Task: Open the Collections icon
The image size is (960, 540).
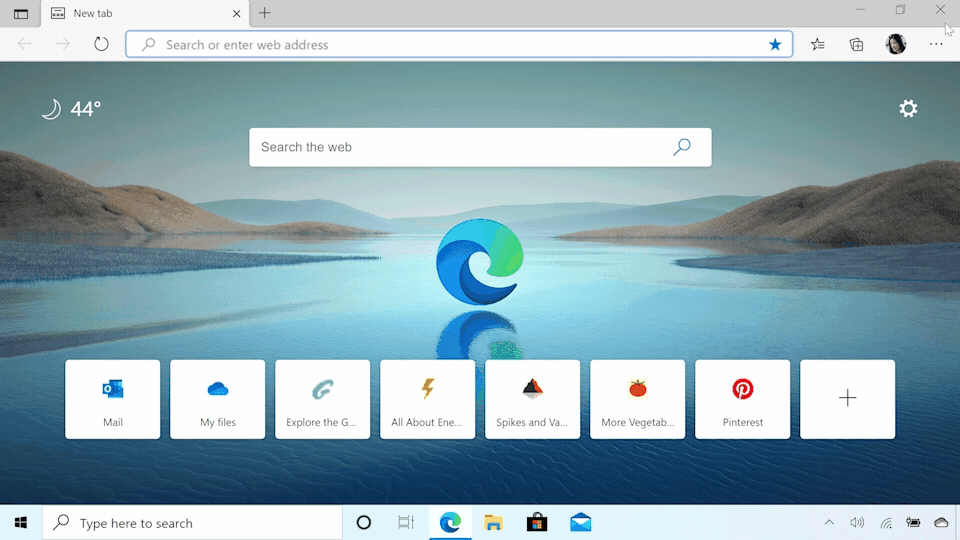Action: 857,44
